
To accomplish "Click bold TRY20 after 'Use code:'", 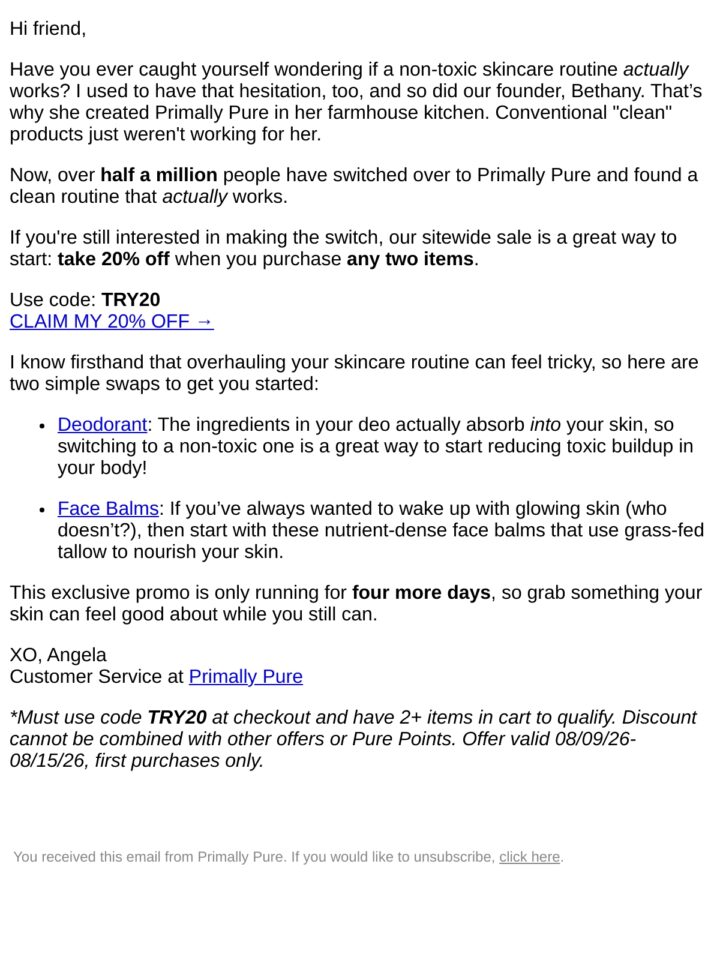I will tap(130, 299).
